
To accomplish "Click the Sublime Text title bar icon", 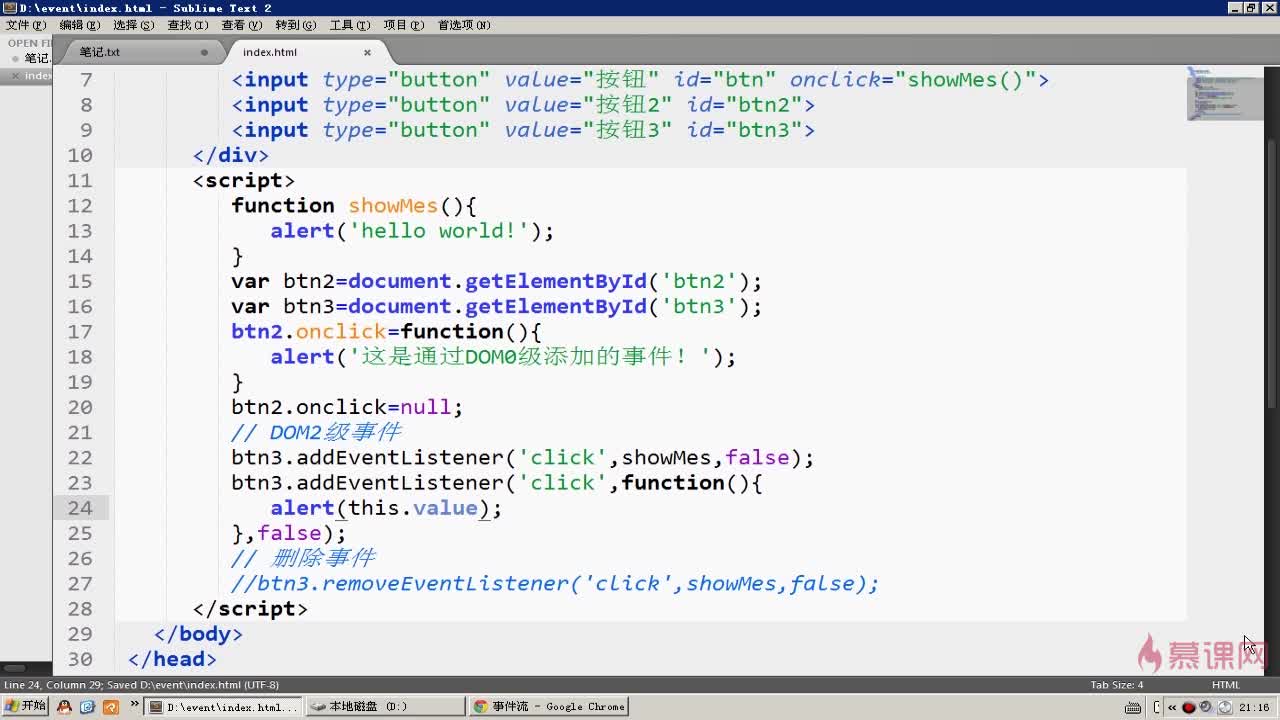I will point(10,8).
